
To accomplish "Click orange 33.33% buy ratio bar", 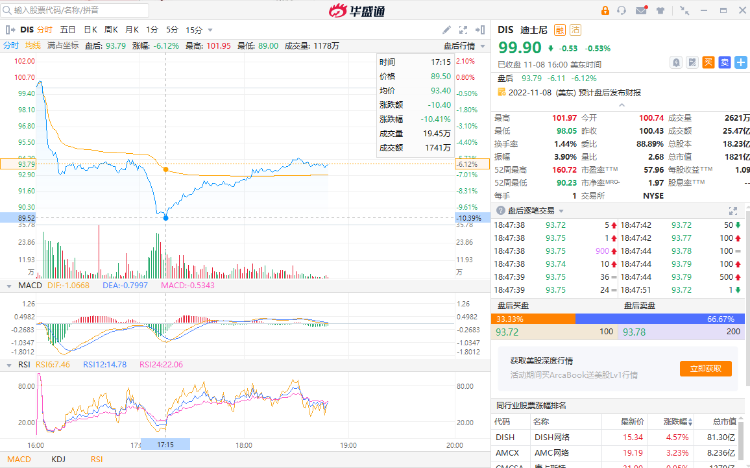I will pos(533,319).
